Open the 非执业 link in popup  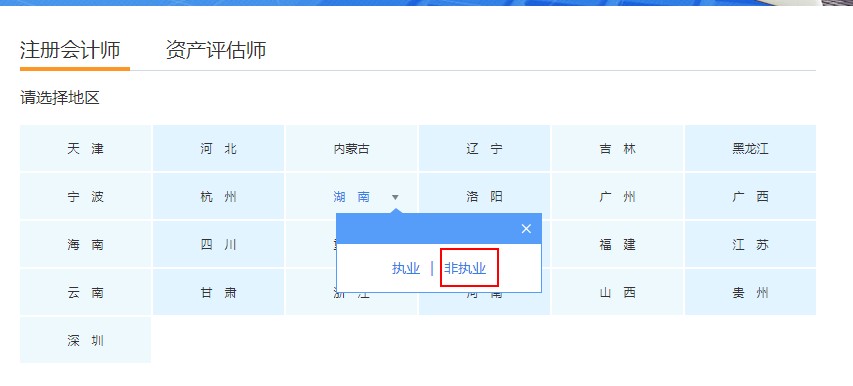point(465,268)
